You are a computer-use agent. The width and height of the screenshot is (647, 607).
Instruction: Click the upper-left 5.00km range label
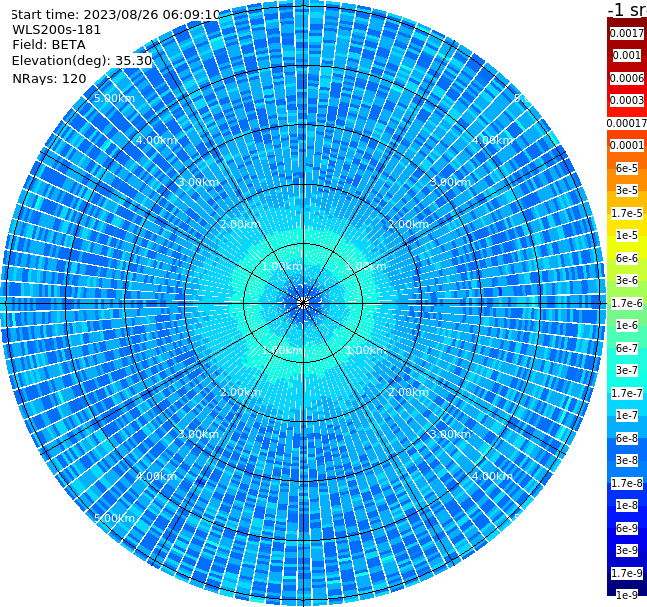click(x=114, y=98)
